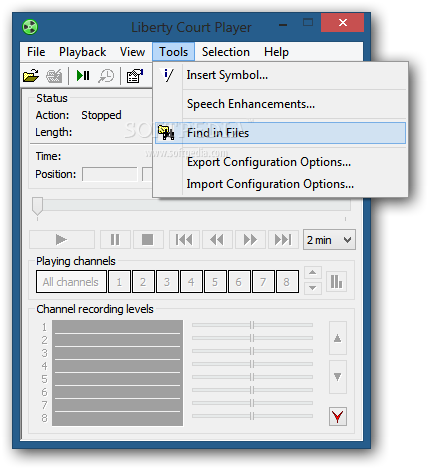This screenshot has width=429, height=469.
Task: Click playing channels spinner down arrow
Action: pos(313,288)
